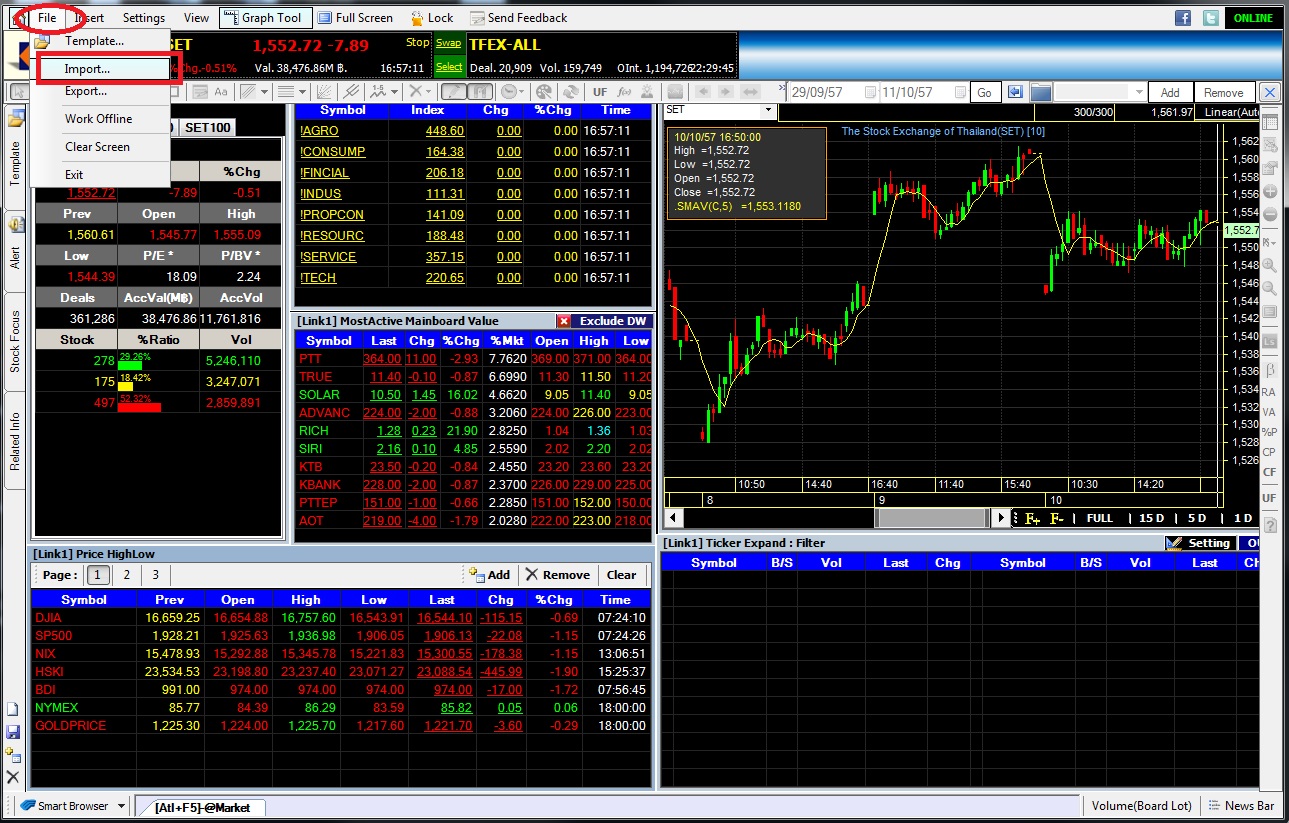Click Exclude DW in MostActive panel
1289x823 pixels.
click(613, 321)
